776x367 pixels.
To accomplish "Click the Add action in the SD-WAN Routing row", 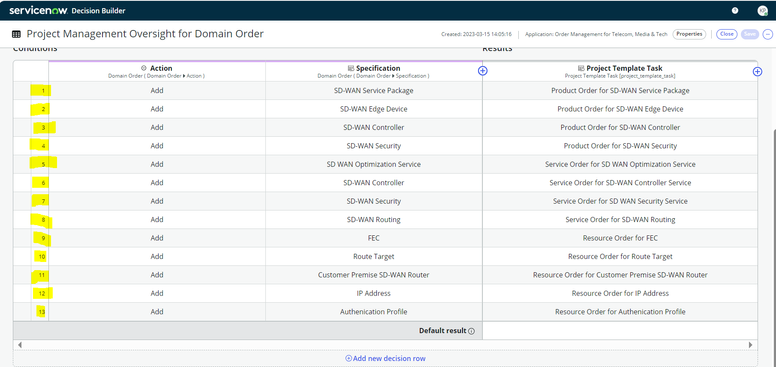I will pyautogui.click(x=157, y=220).
